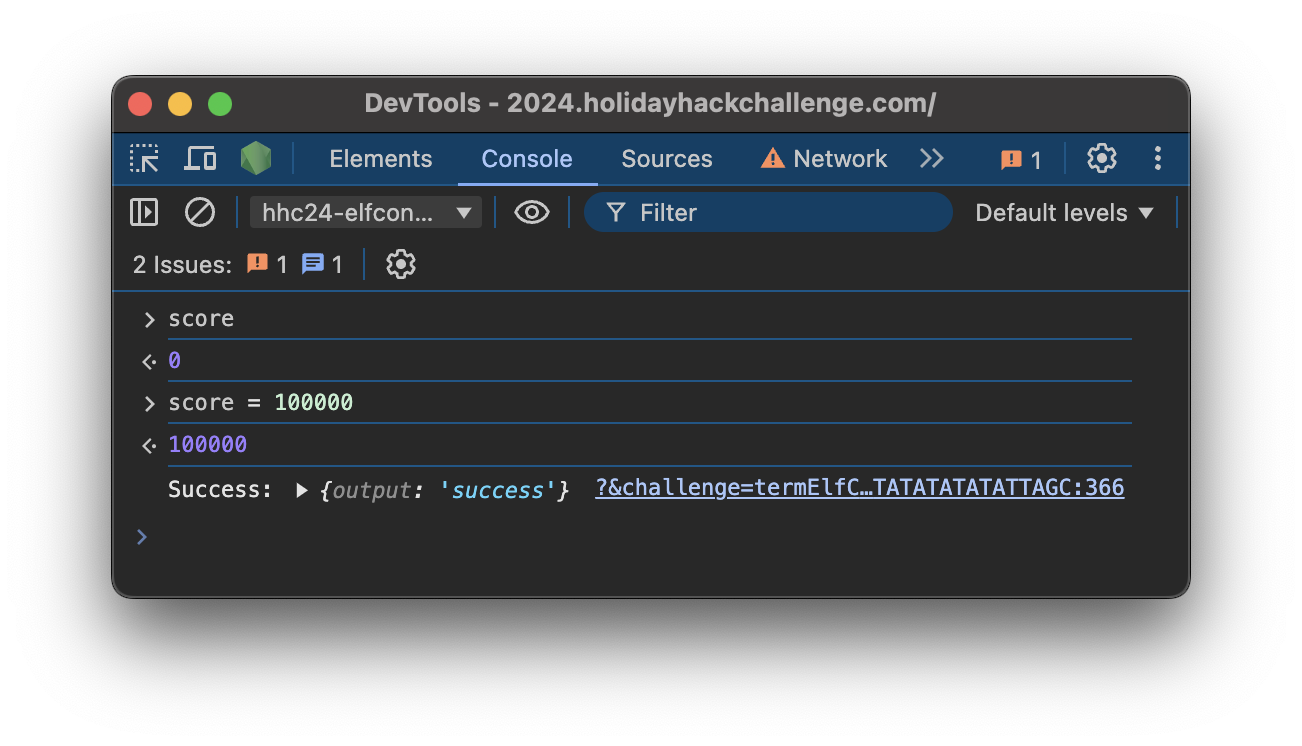
Task: Toggle the console sidebar panel
Action: (x=144, y=213)
